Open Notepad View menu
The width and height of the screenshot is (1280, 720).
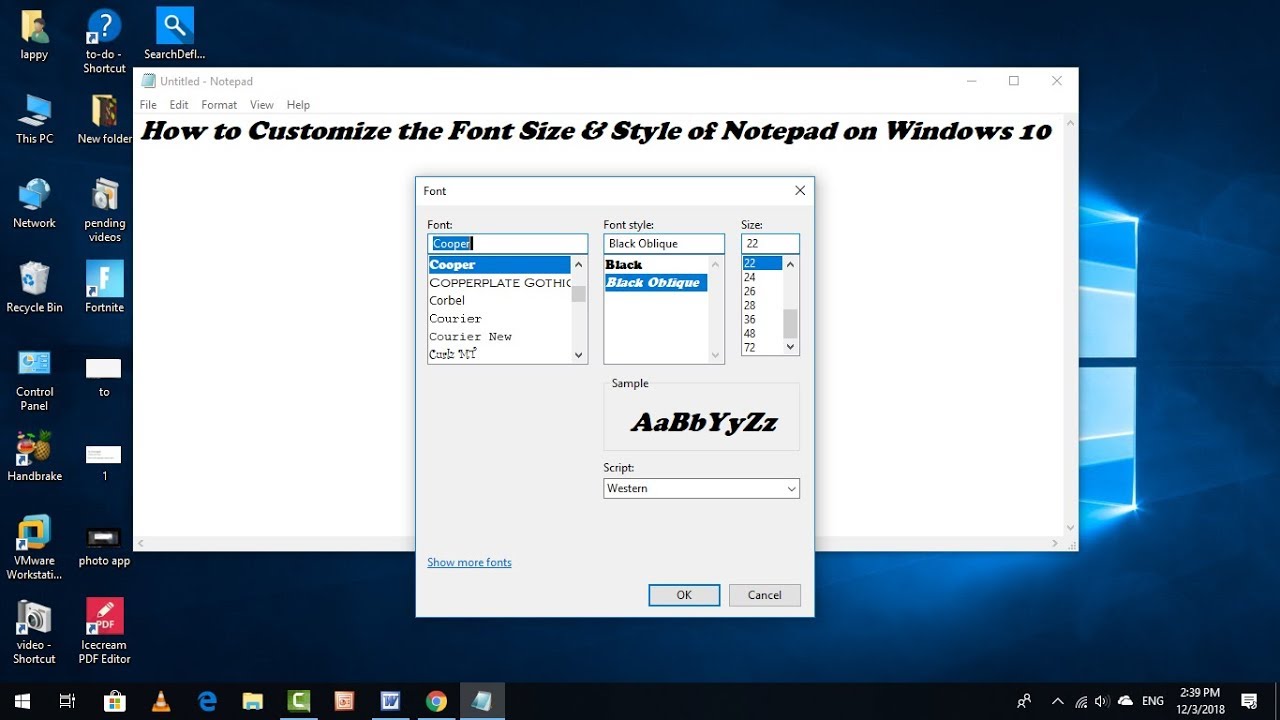(262, 104)
